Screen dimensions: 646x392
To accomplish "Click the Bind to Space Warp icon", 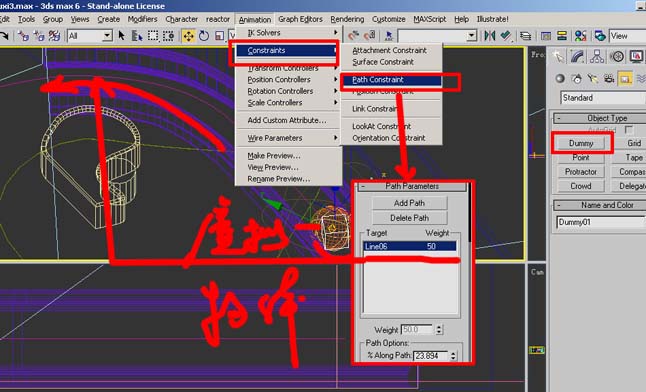I will [x=54, y=36].
